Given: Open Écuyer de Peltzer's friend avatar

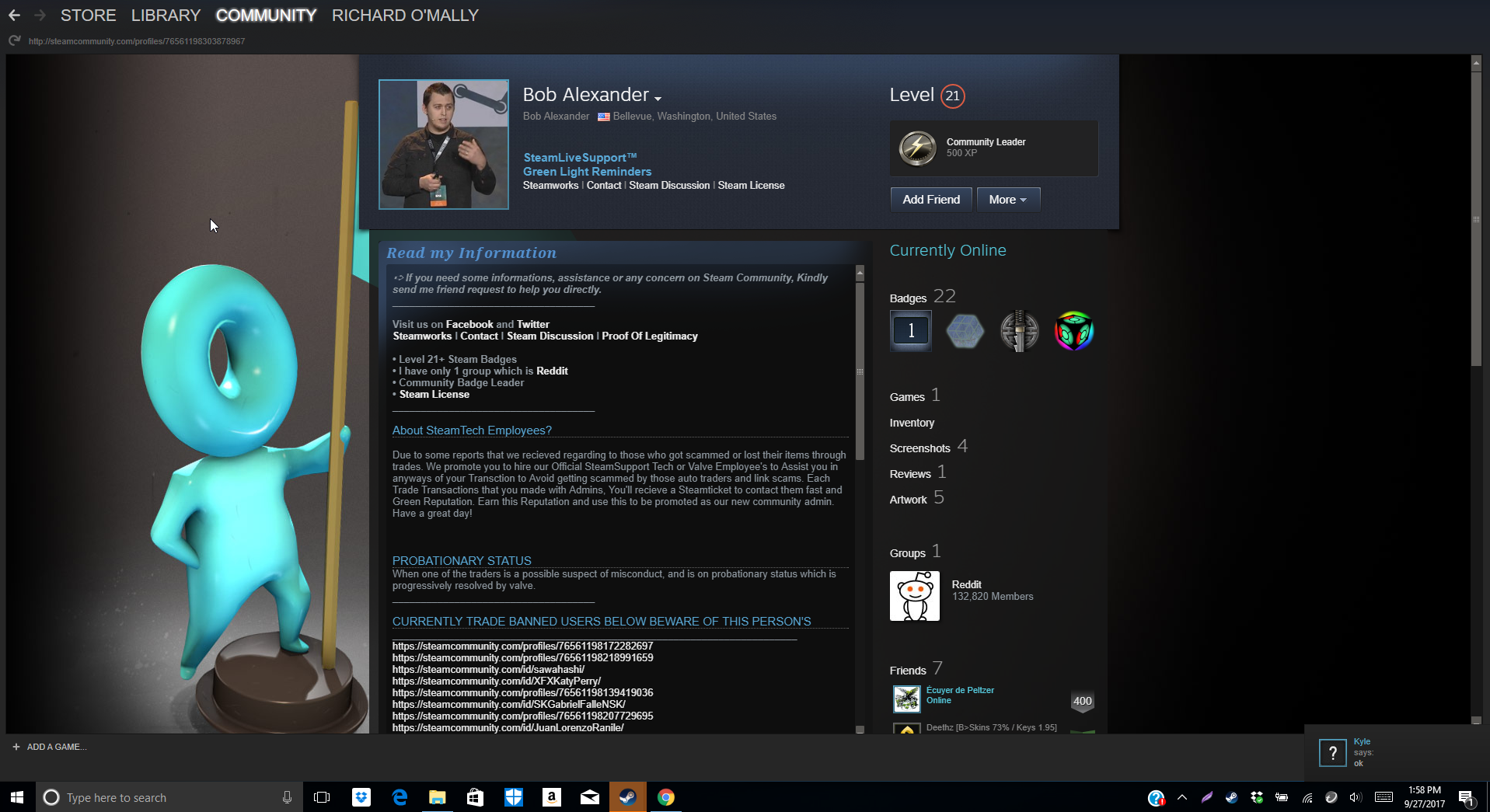Looking at the screenshot, I should click(x=906, y=699).
